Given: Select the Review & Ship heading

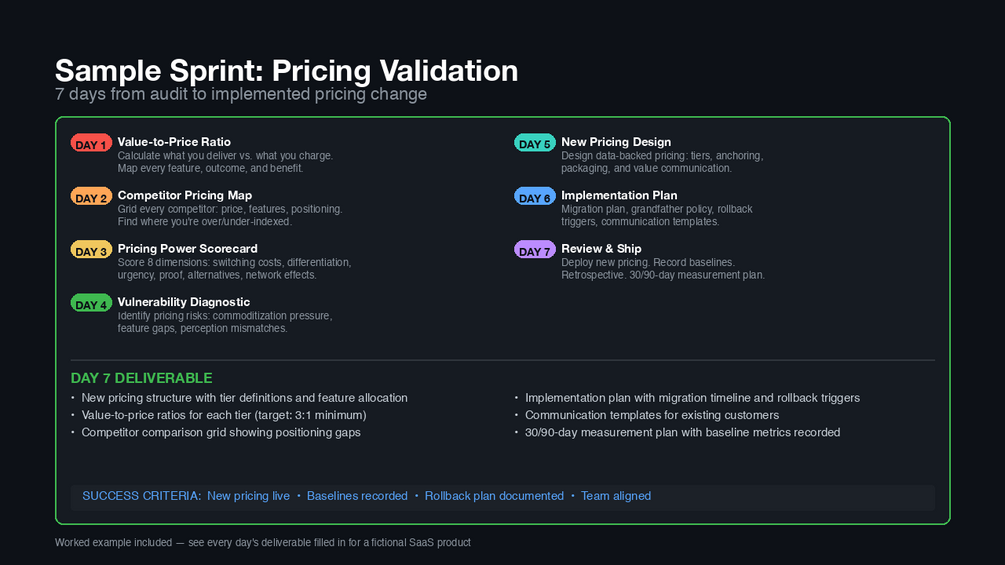Looking at the screenshot, I should pos(601,248).
